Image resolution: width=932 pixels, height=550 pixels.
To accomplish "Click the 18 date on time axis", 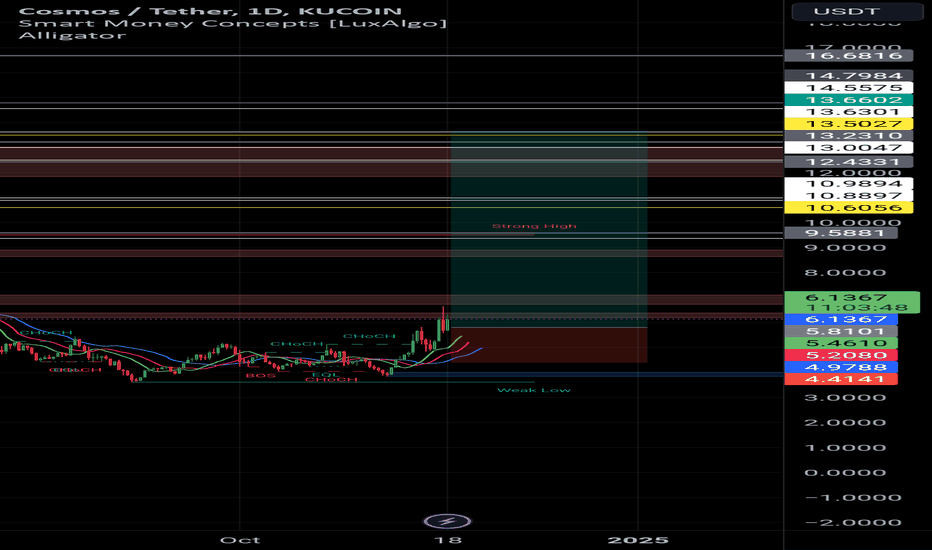I will 448,540.
